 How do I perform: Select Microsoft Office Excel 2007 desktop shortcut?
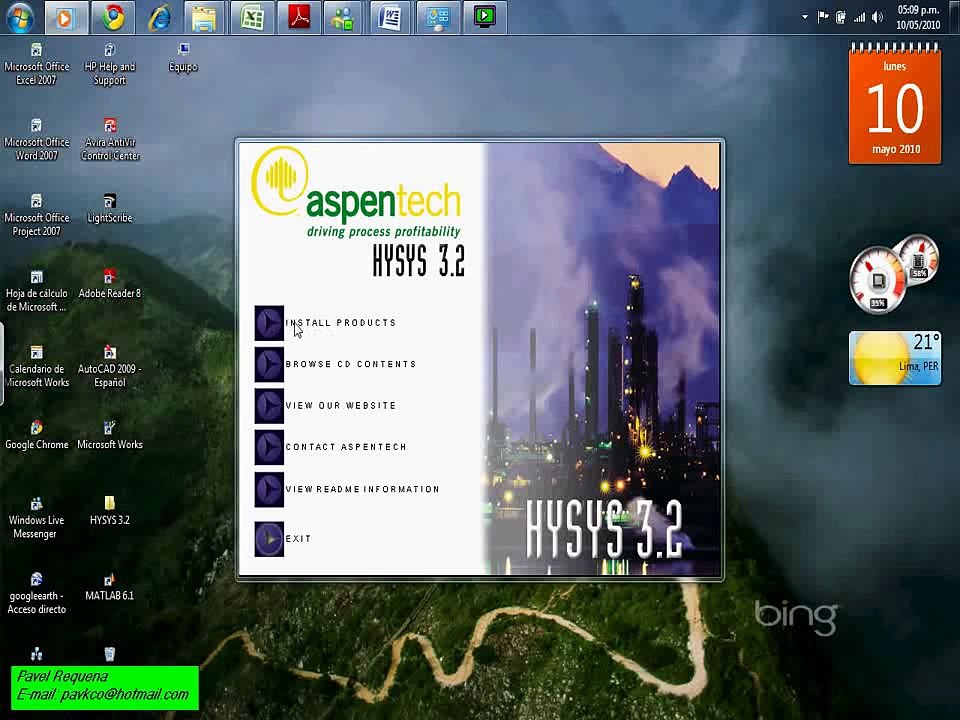[x=37, y=64]
